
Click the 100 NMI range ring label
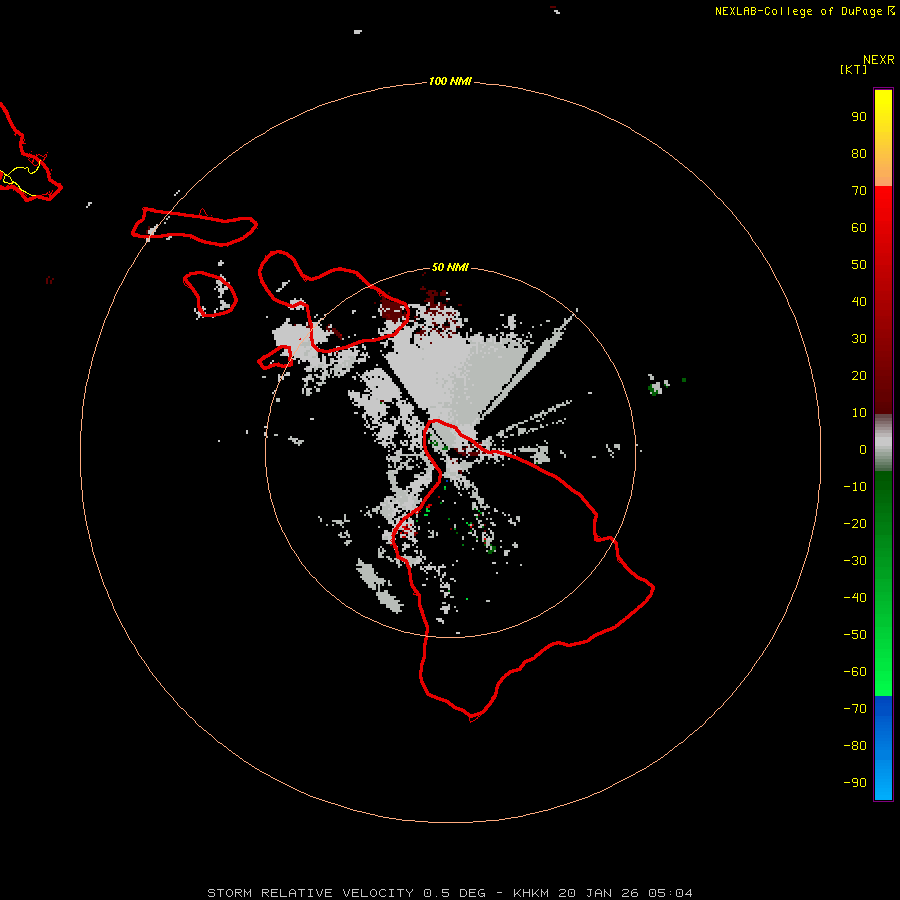click(x=450, y=82)
